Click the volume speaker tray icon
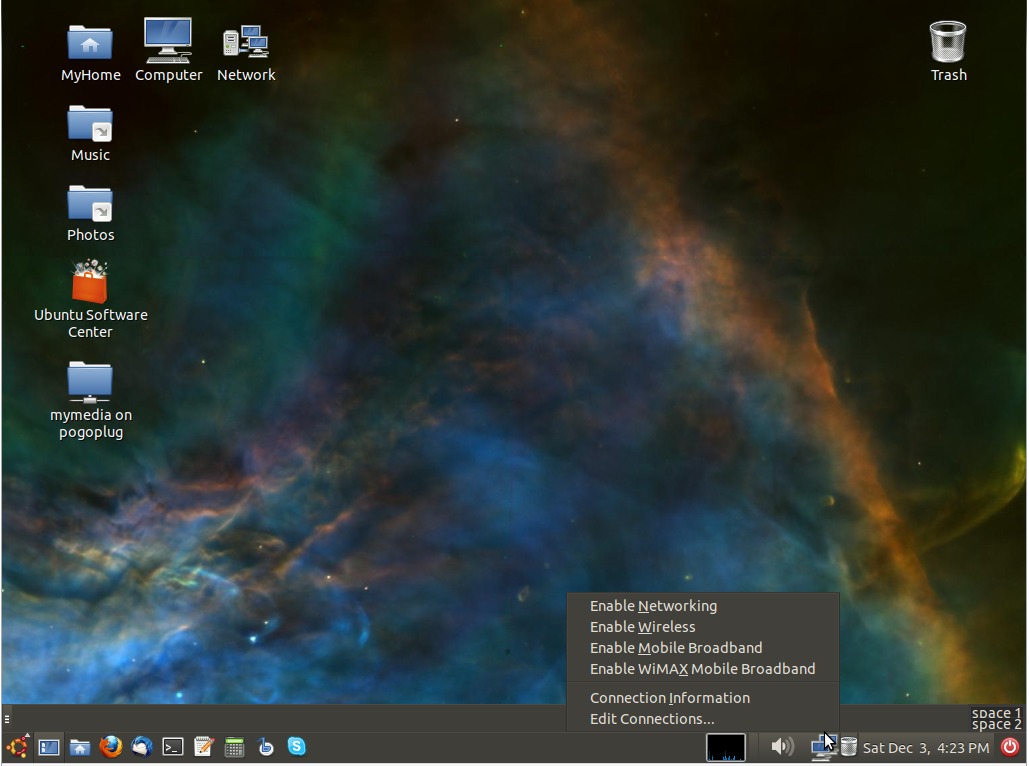This screenshot has width=1029, height=766. [782, 746]
